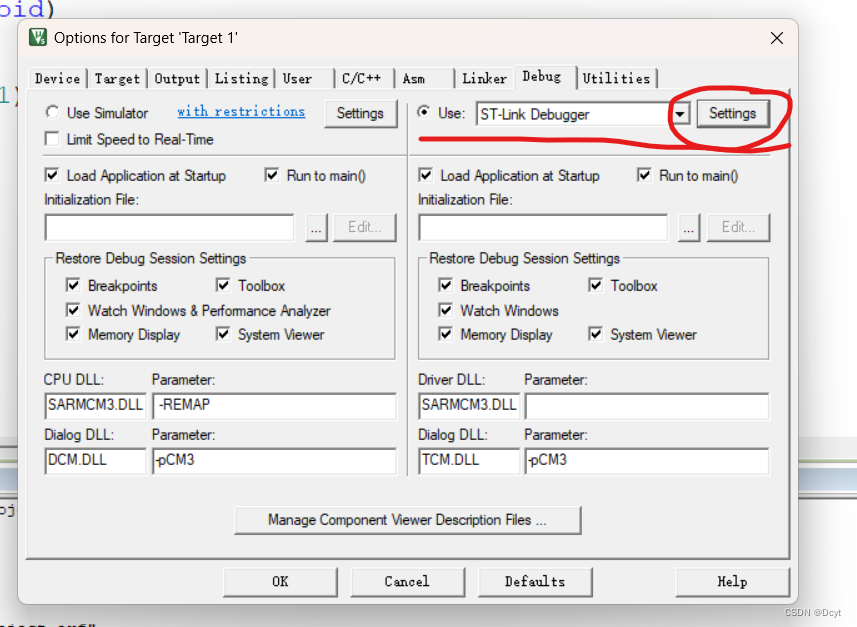857x627 pixels.
Task: Toggle debugger Breakpoints checkbox
Action: [x=445, y=285]
